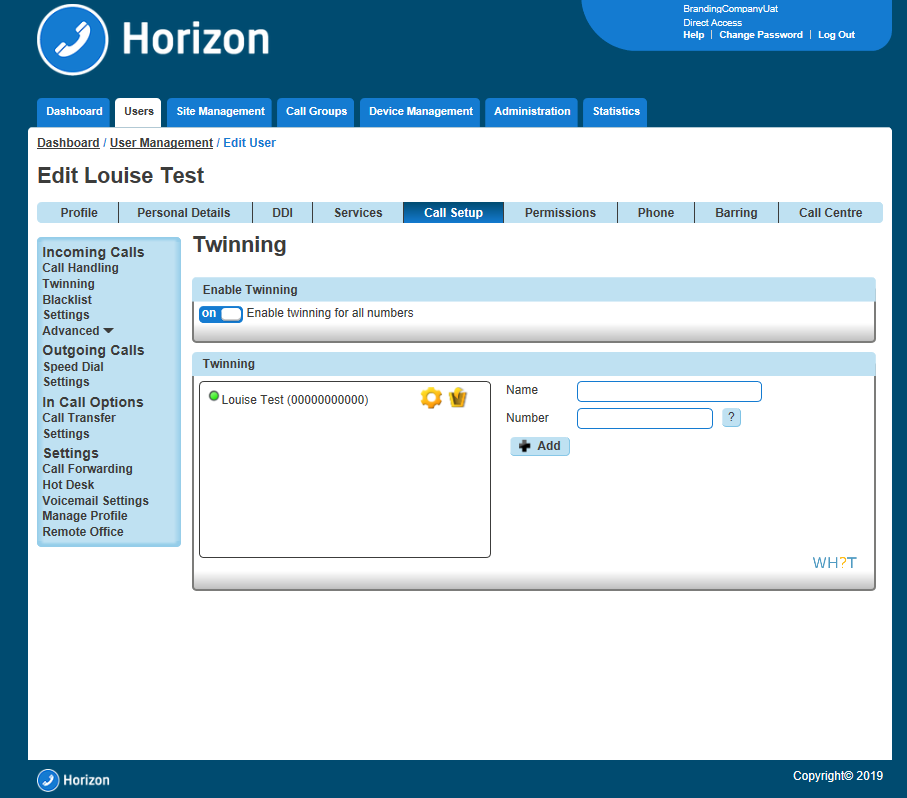Open the Permissions sub-tab

[x=560, y=213]
